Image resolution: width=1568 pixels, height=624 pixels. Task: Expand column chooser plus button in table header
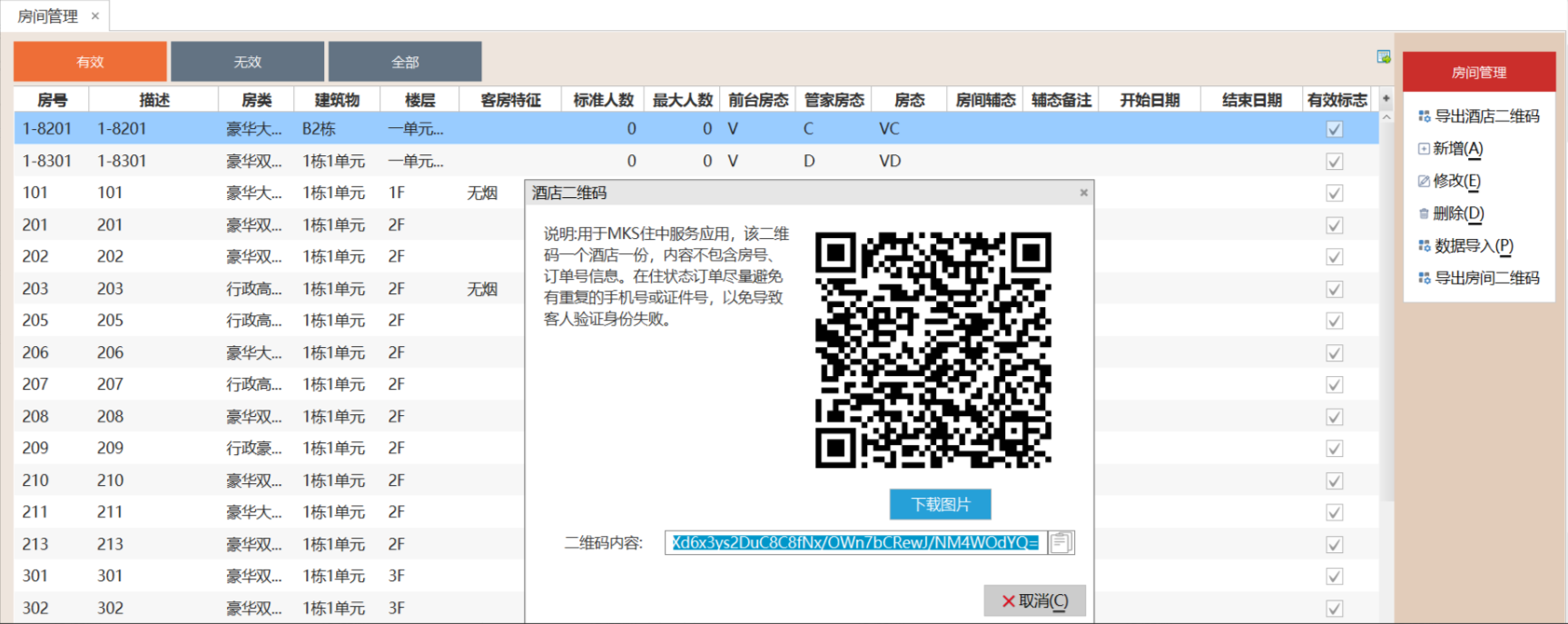(1386, 99)
